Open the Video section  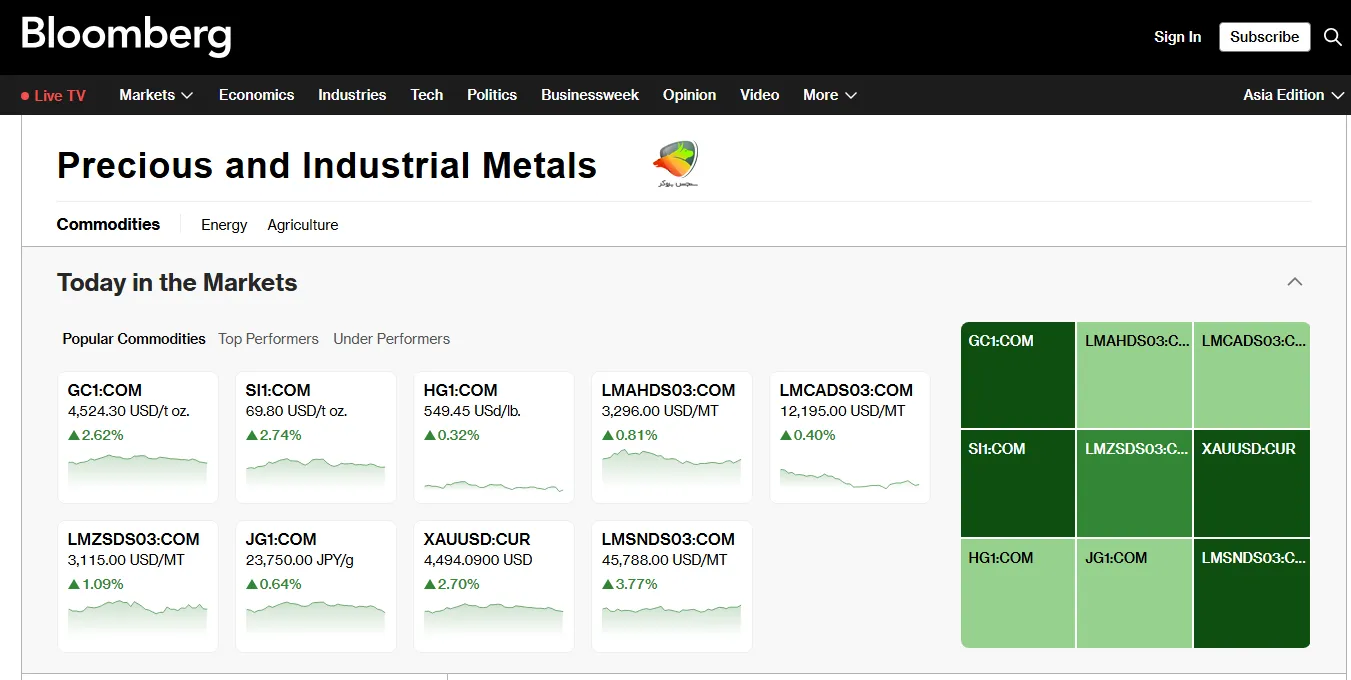click(760, 95)
